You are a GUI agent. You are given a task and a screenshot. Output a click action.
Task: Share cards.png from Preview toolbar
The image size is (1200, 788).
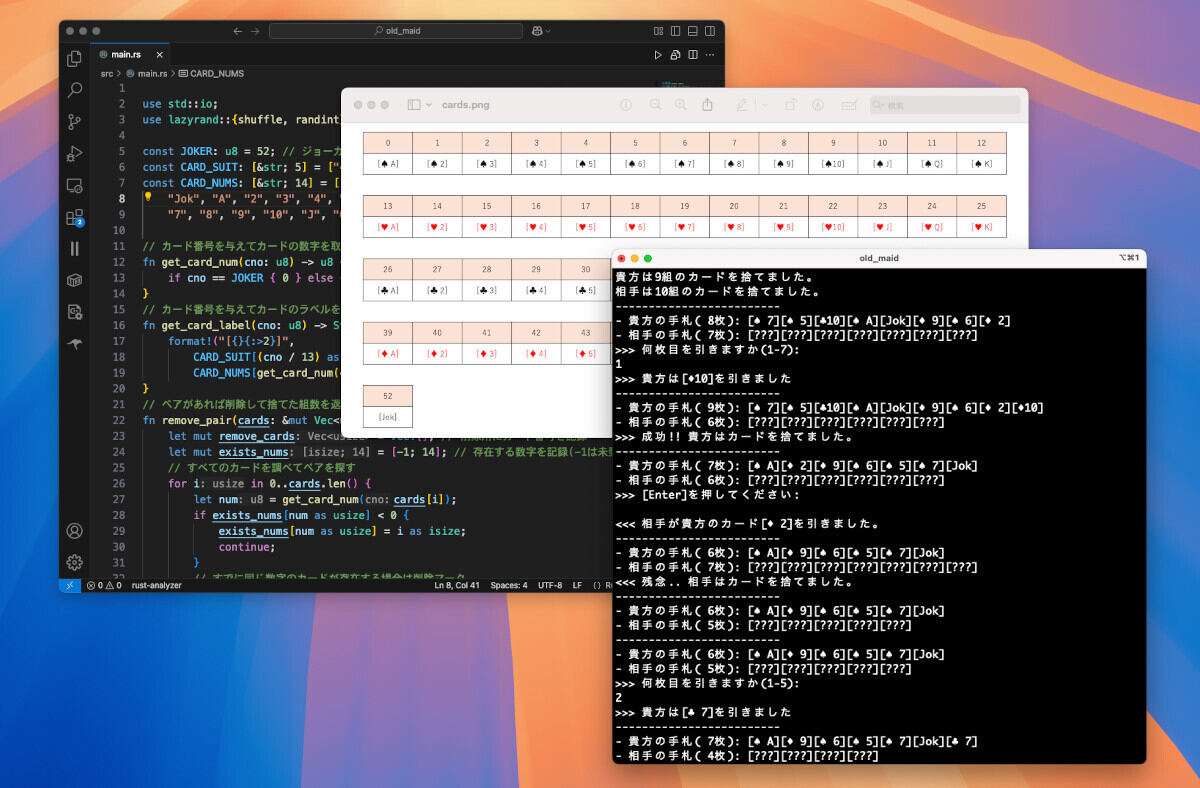coord(708,105)
